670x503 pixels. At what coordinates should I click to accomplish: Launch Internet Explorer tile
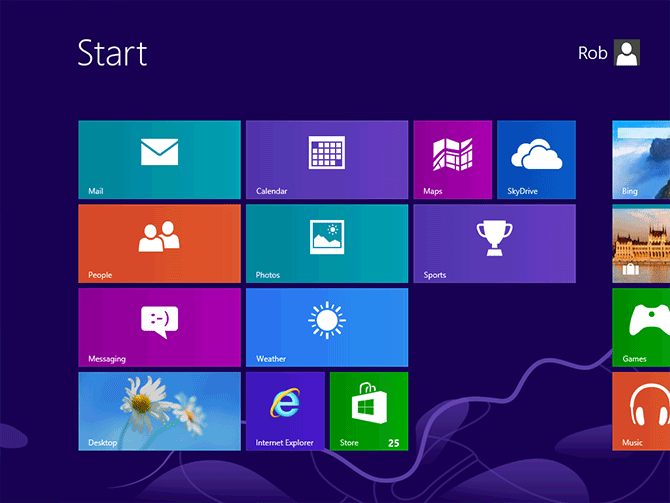pos(285,411)
